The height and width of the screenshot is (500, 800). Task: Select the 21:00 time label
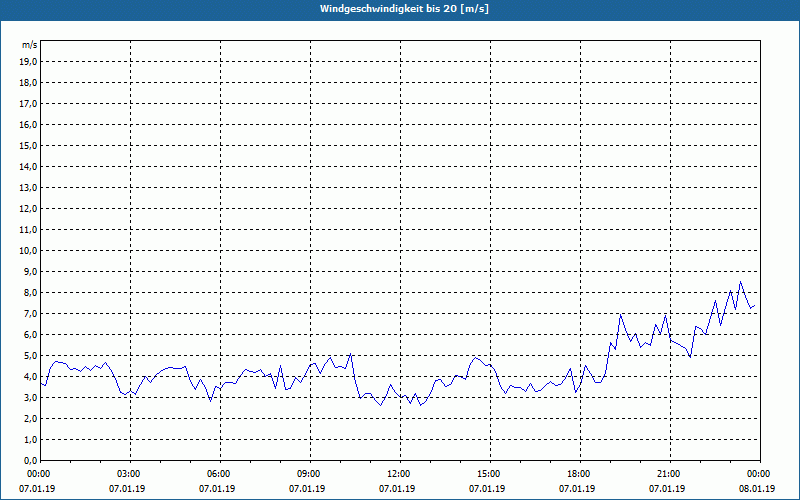670,474
